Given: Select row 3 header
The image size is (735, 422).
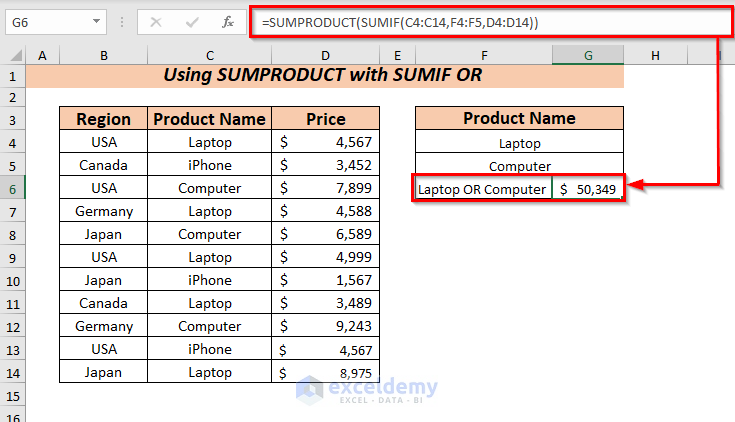Looking at the screenshot, I should 13,119.
